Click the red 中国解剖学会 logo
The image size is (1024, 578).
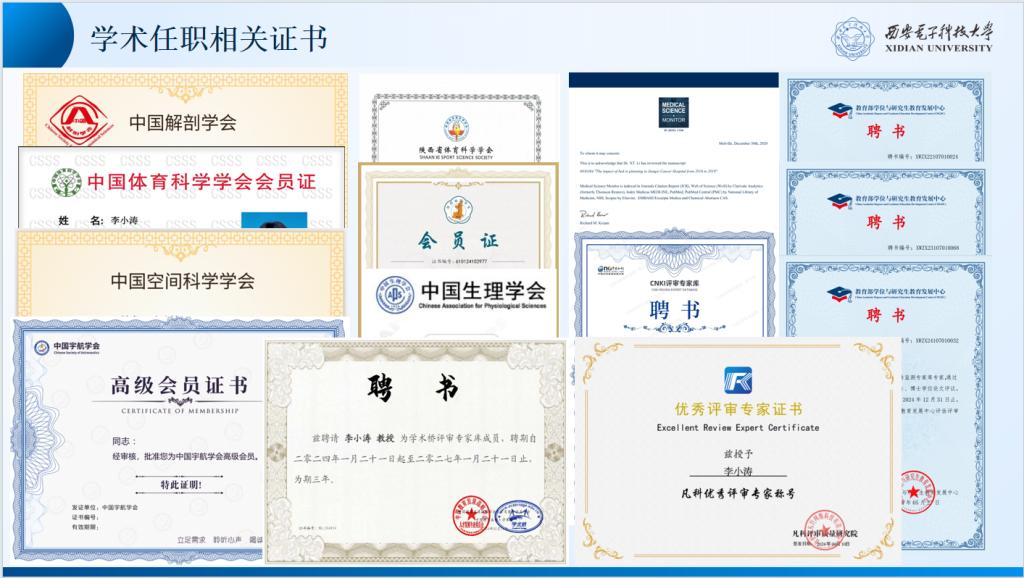tap(78, 120)
